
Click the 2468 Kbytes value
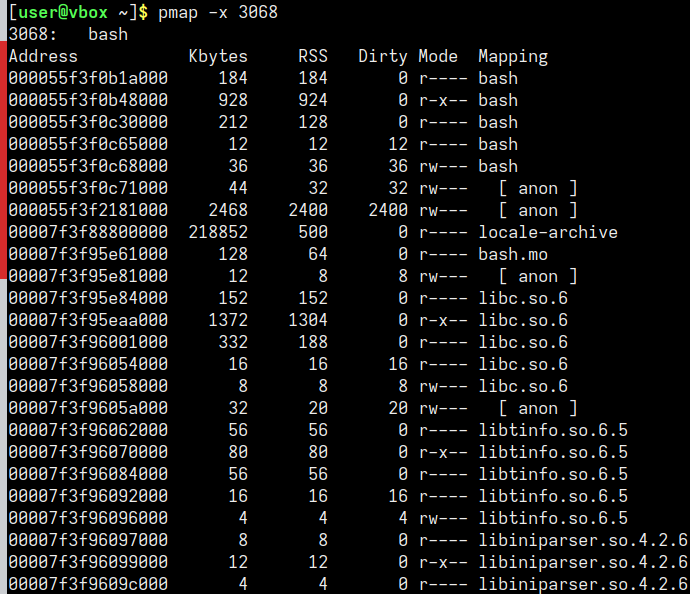pyautogui.click(x=228, y=210)
